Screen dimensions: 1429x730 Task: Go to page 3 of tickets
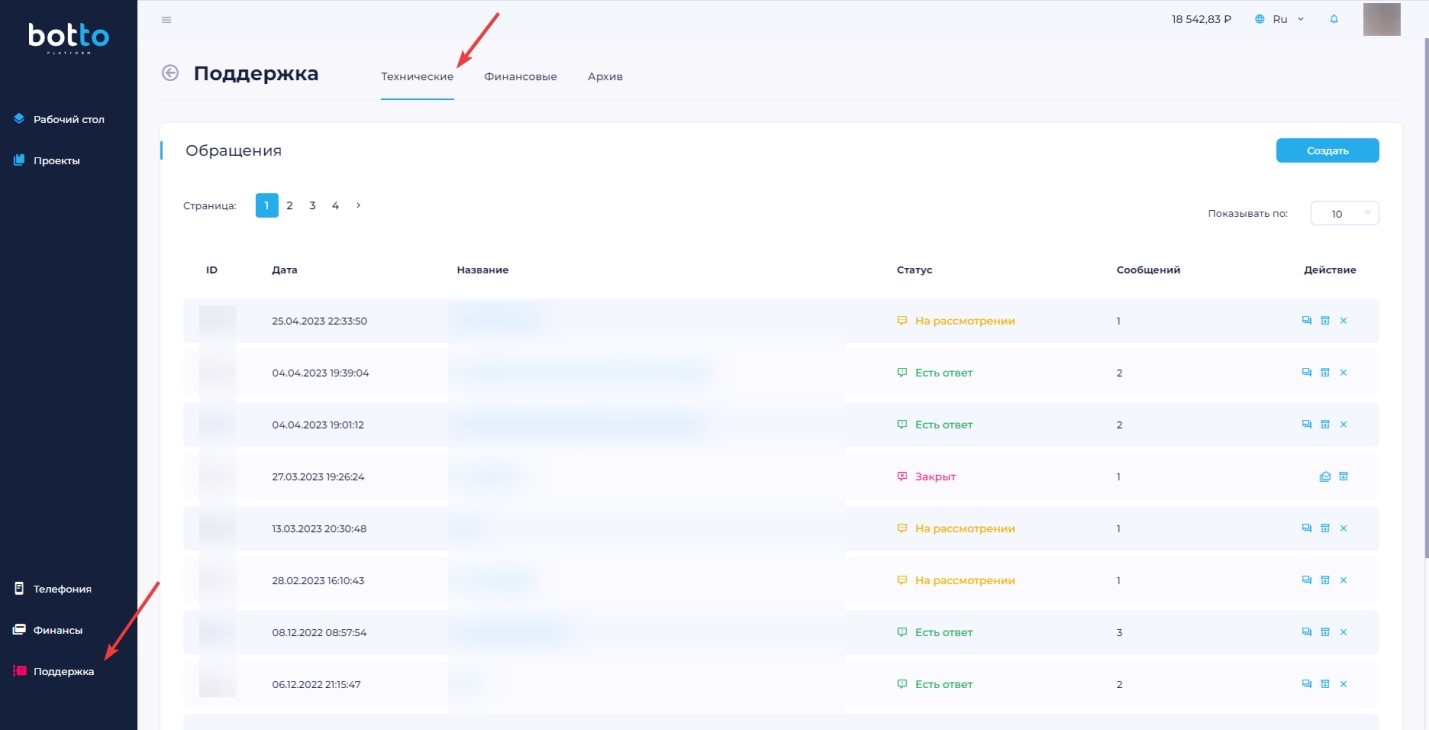(312, 205)
